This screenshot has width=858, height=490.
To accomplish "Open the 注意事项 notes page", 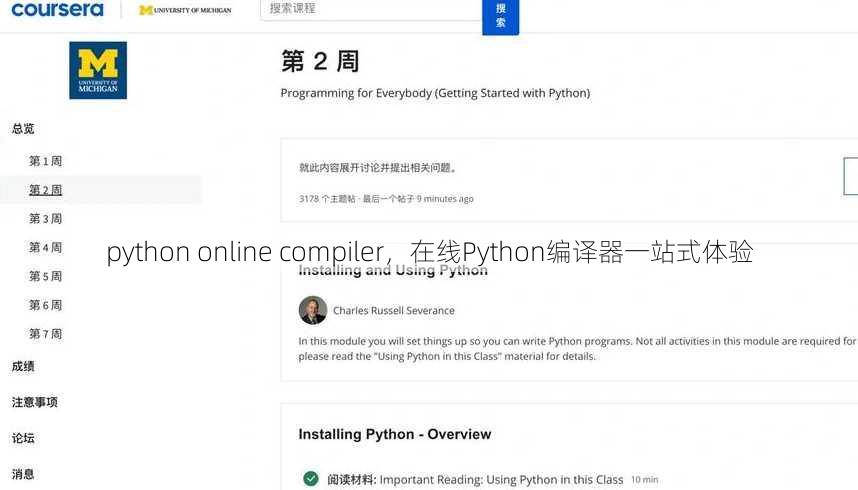I will pyautogui.click(x=34, y=402).
